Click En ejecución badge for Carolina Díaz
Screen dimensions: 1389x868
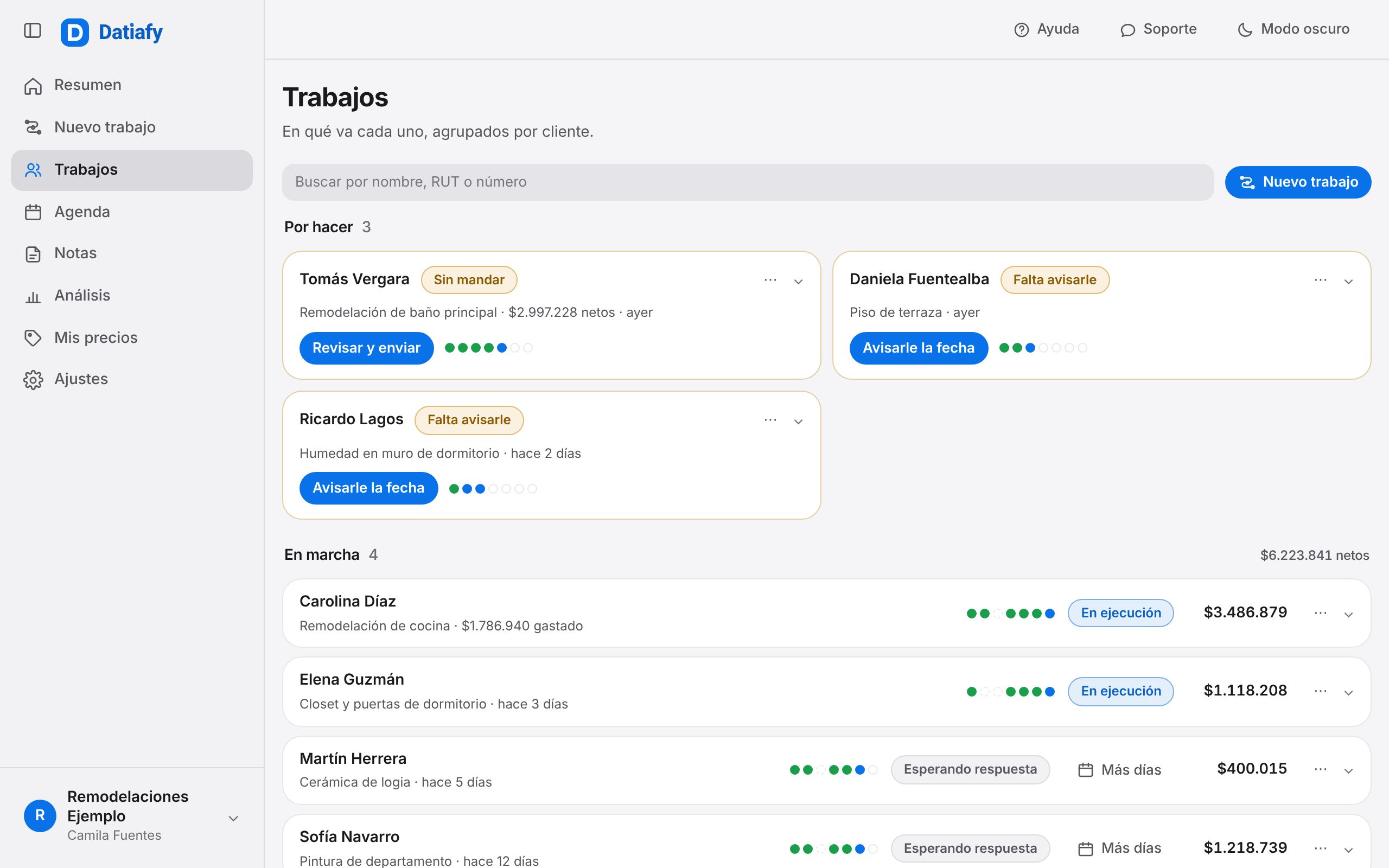coord(1120,613)
